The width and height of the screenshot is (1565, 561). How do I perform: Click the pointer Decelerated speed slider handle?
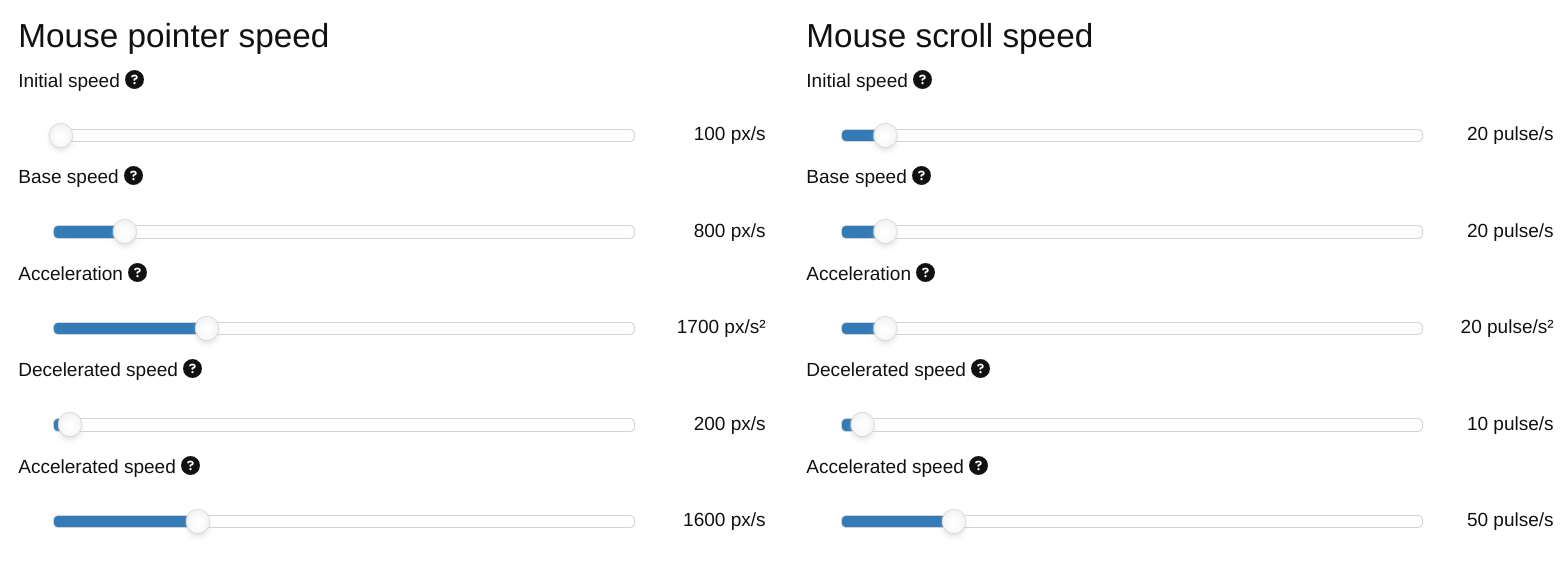click(70, 425)
